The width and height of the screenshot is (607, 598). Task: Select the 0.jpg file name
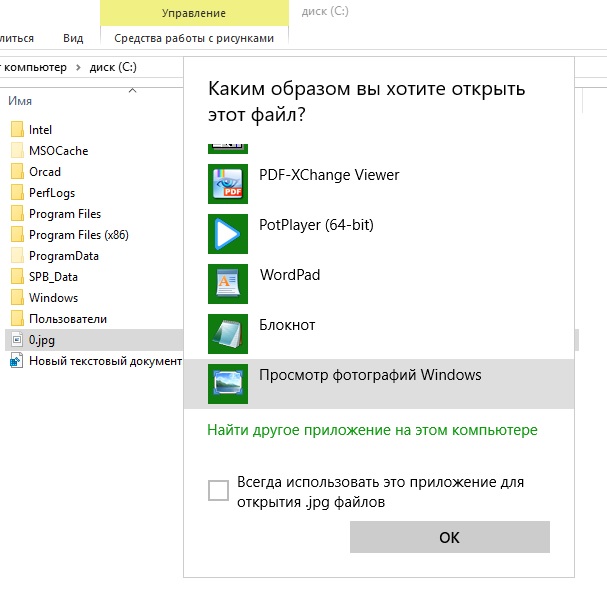(41, 340)
